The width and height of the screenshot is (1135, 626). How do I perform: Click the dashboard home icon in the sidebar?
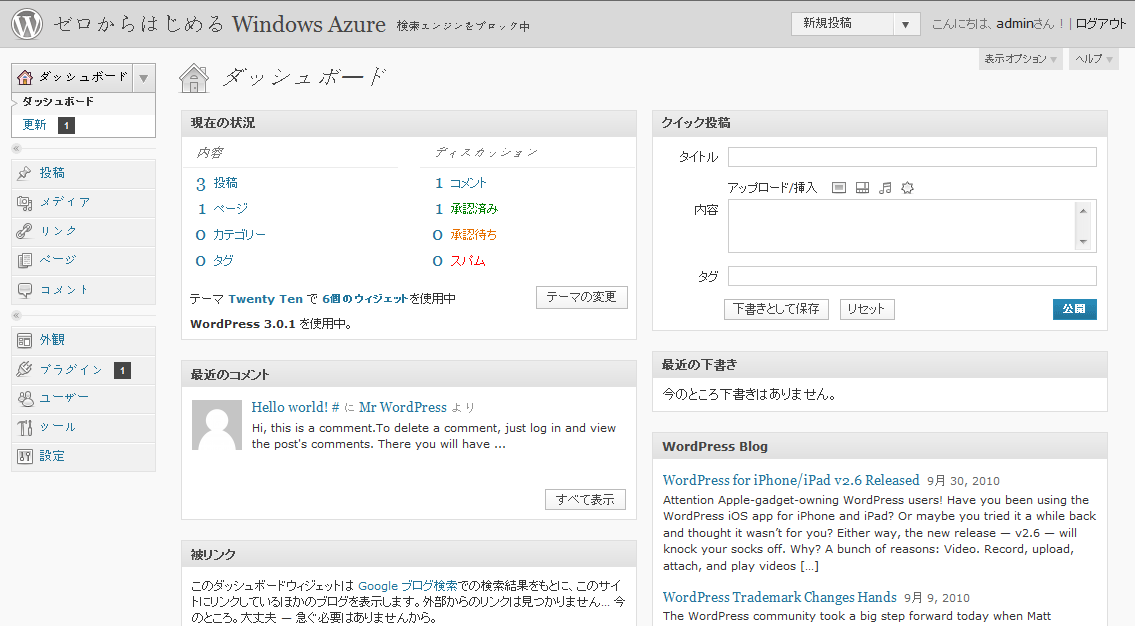25,77
